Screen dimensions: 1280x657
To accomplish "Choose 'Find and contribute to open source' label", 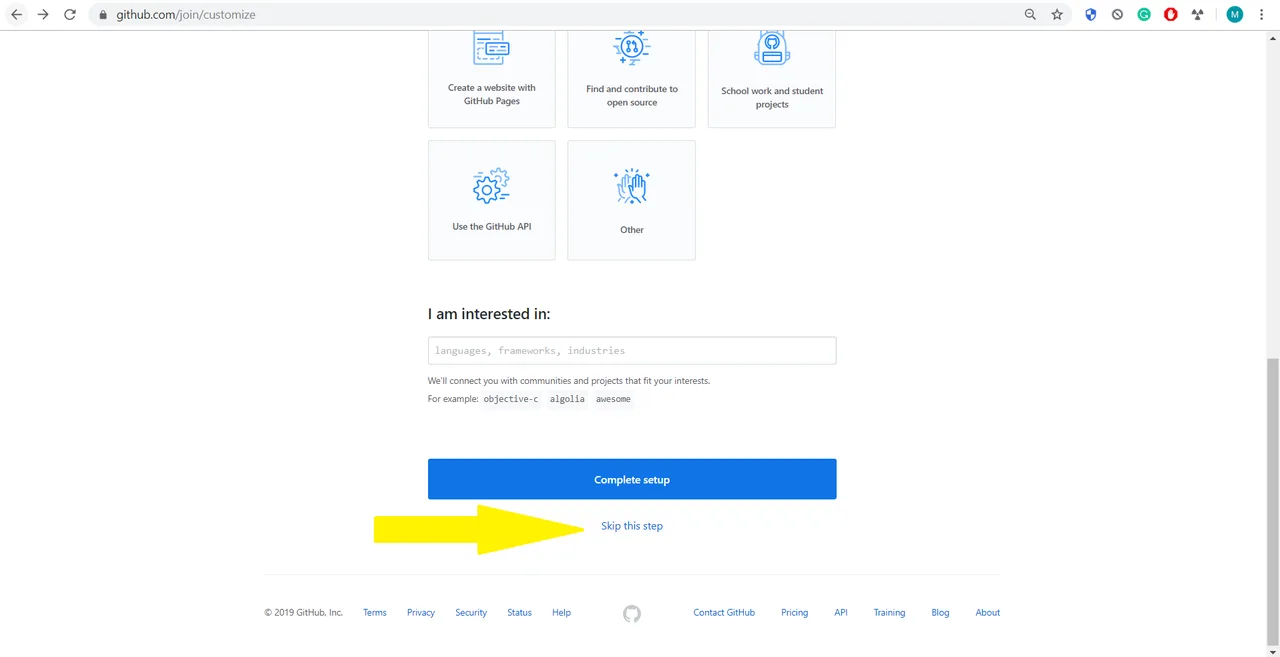I will (x=632, y=96).
